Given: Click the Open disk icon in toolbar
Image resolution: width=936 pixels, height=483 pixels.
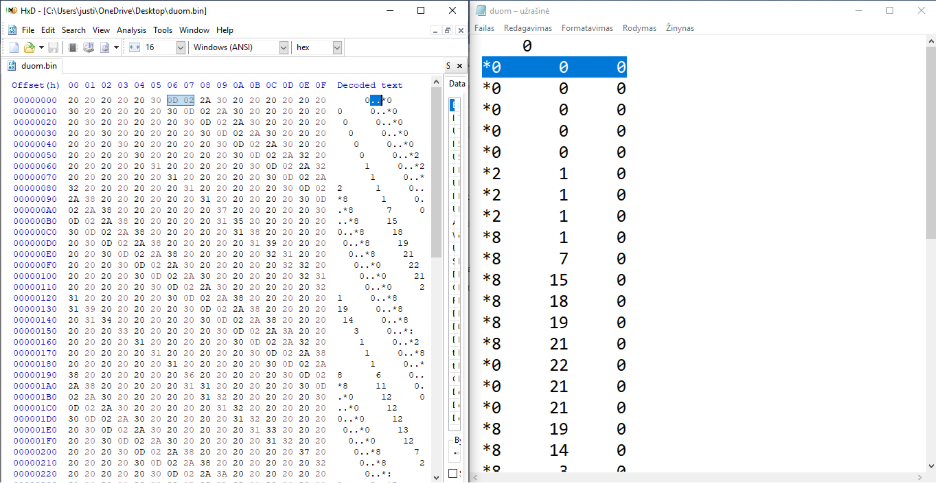Looking at the screenshot, I should coord(88,47).
